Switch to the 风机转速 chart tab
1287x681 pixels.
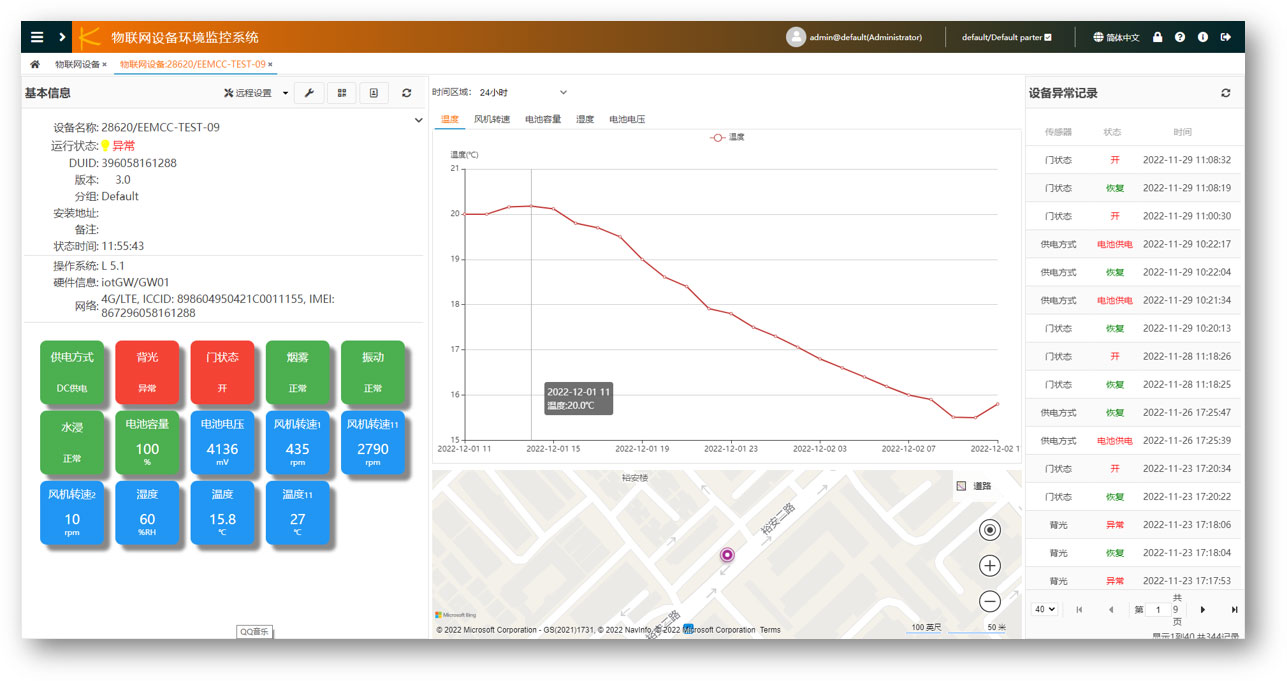click(x=491, y=119)
